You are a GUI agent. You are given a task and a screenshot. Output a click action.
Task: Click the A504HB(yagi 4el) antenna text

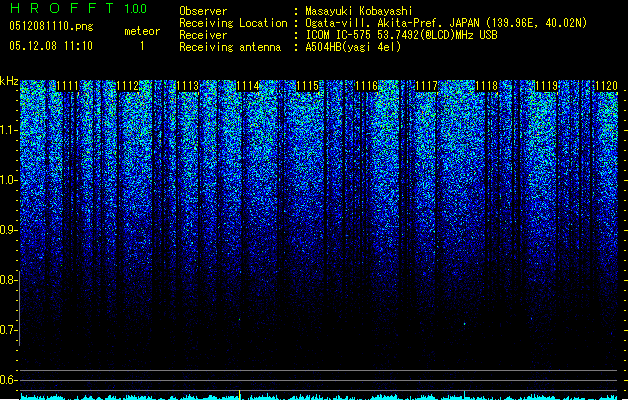353,47
